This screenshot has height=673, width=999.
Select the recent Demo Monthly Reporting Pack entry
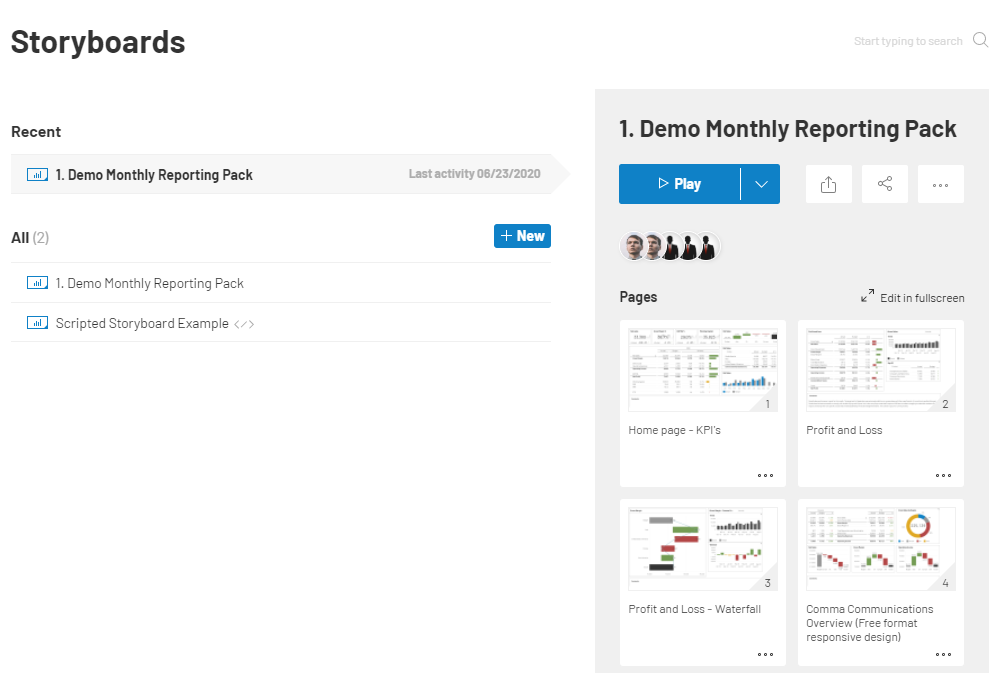pyautogui.click(x=282, y=174)
